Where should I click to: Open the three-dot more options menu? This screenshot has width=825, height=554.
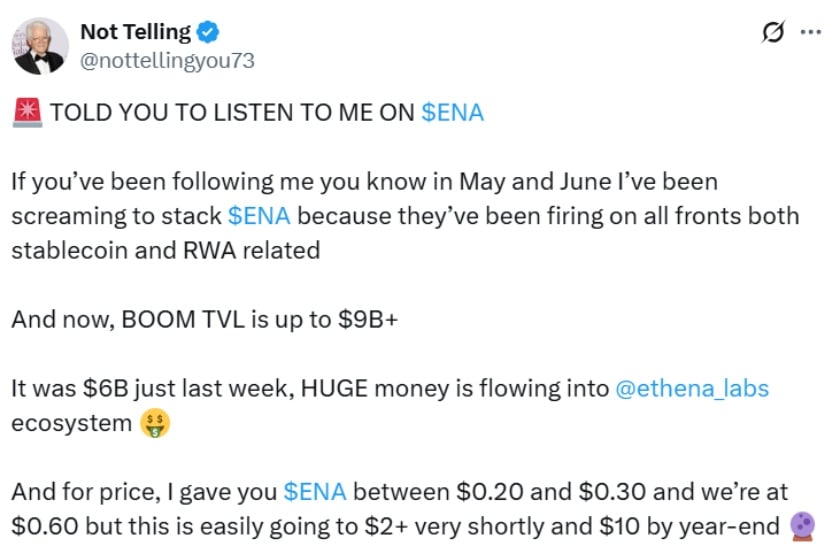(x=811, y=33)
